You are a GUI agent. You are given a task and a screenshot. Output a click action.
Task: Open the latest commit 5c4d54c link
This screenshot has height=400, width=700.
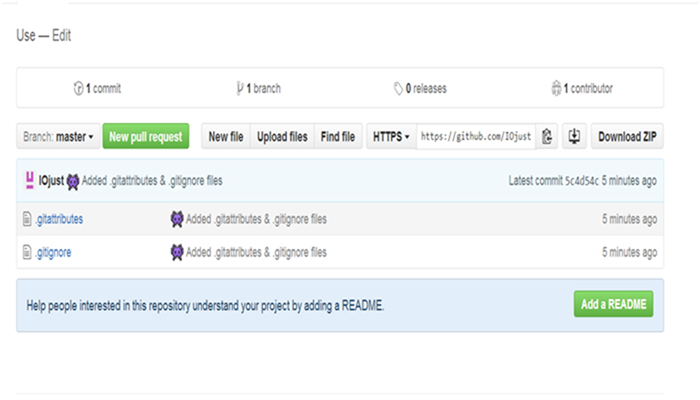(582, 180)
